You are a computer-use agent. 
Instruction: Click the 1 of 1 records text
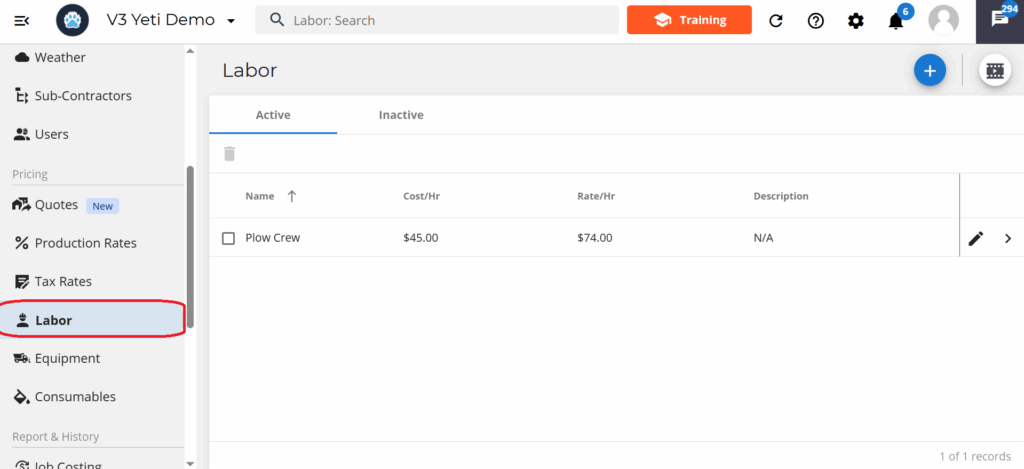click(975, 456)
